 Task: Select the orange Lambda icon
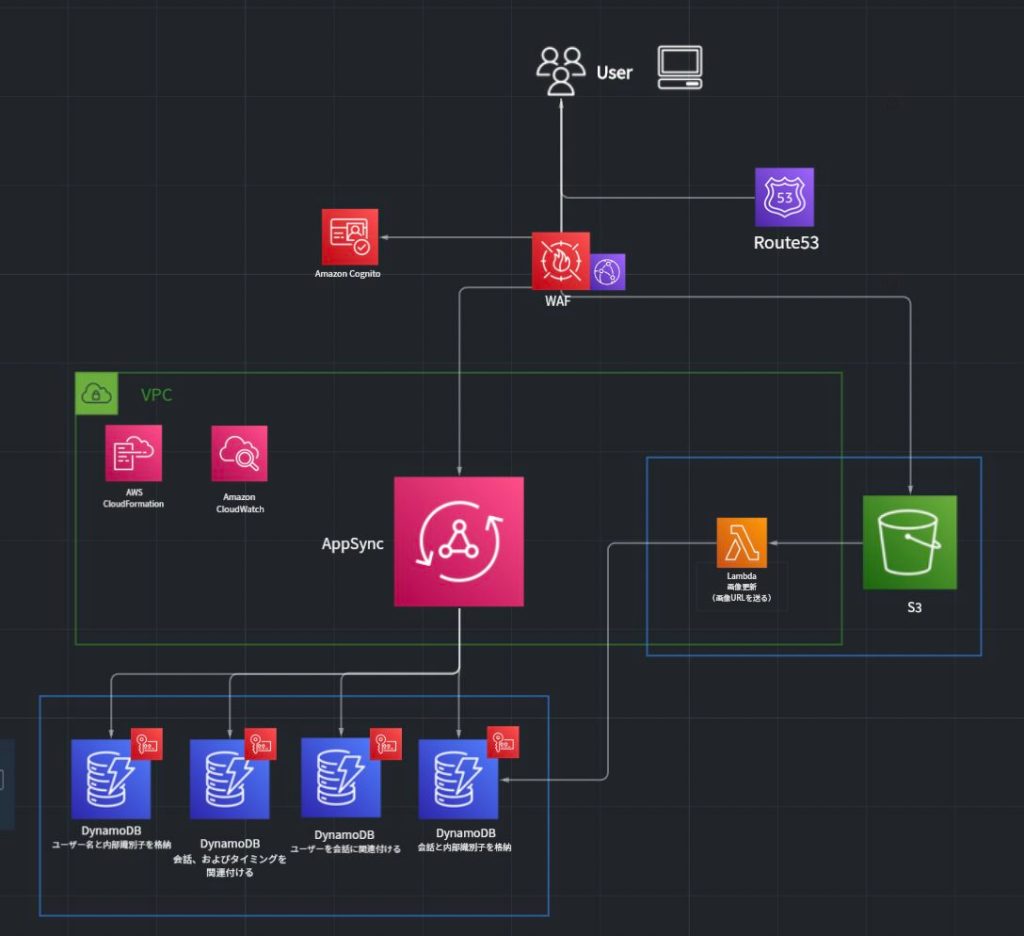pos(742,543)
